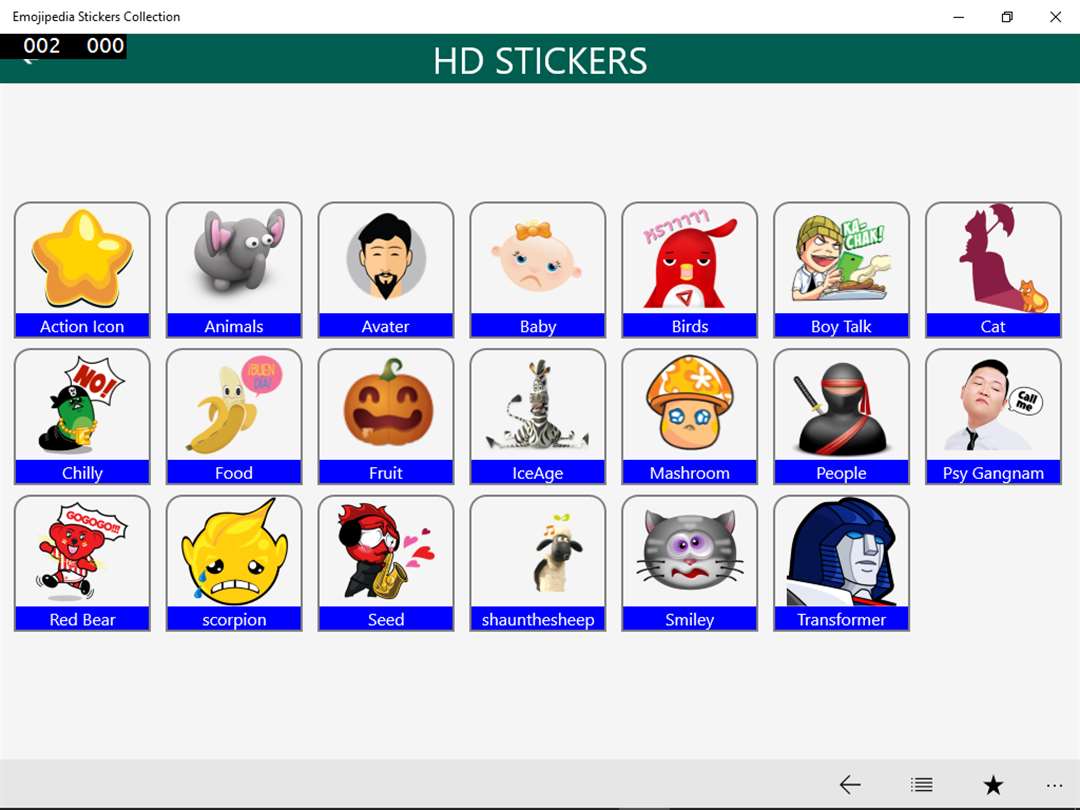1080x810 pixels.
Task: Open the Action Icon sticker pack
Action: click(x=82, y=270)
